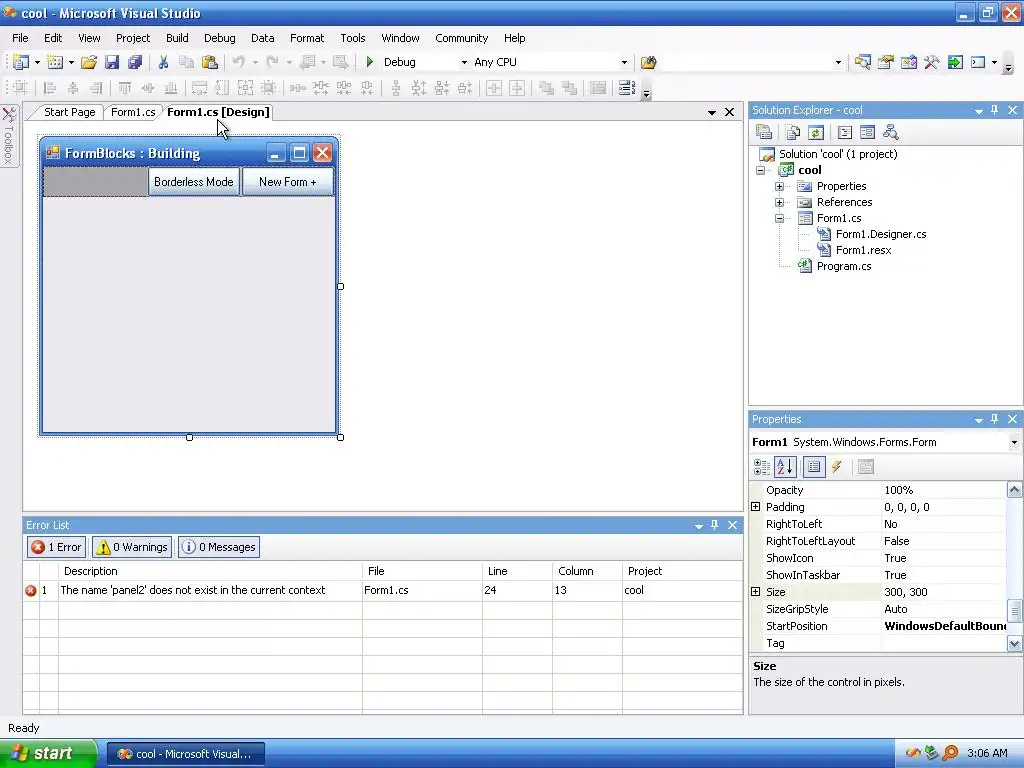This screenshot has height=768, width=1024.
Task: Toggle the 1 Error filter button
Action: click(x=56, y=547)
